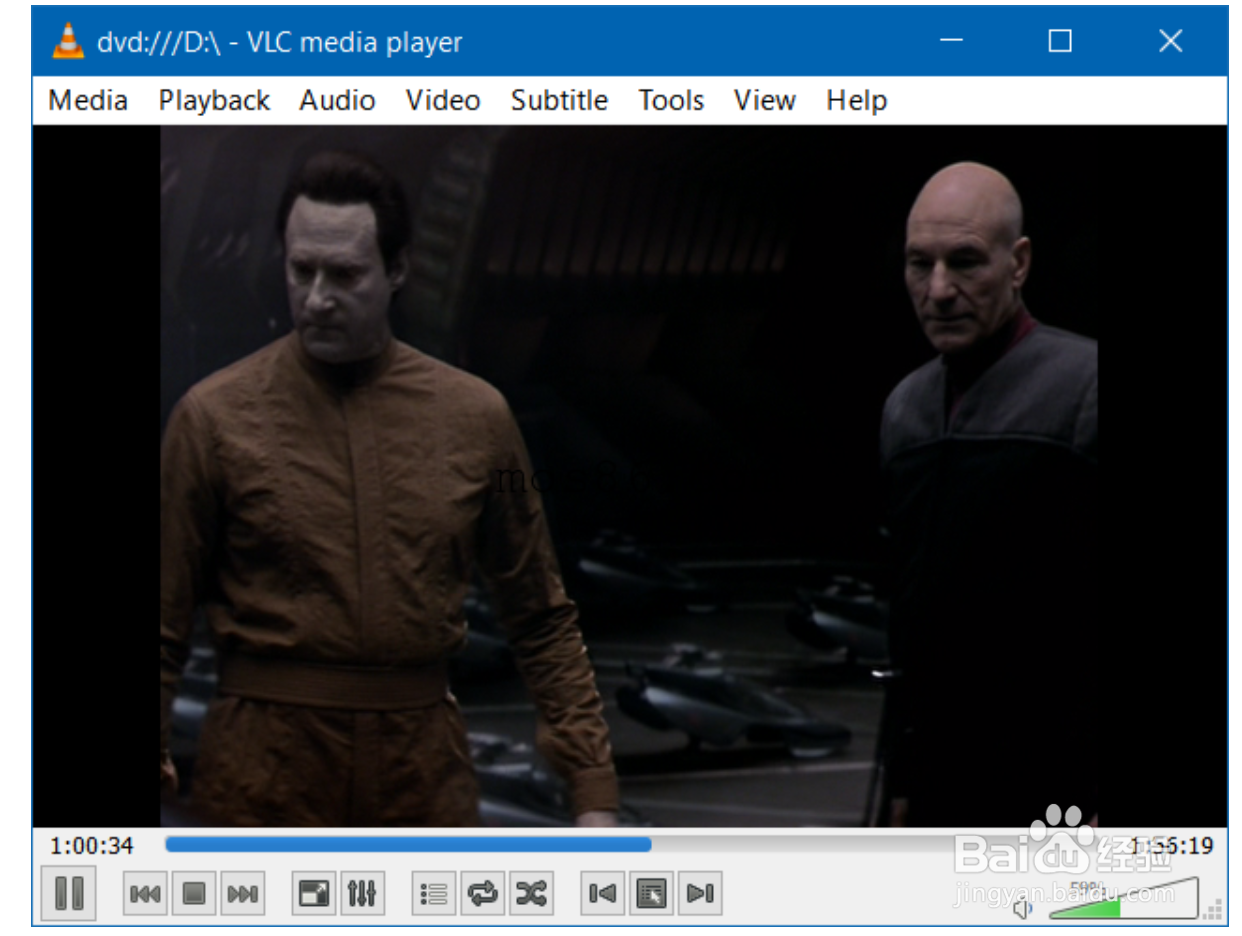Open the Video menu
The height and width of the screenshot is (936, 1242).
[443, 101]
